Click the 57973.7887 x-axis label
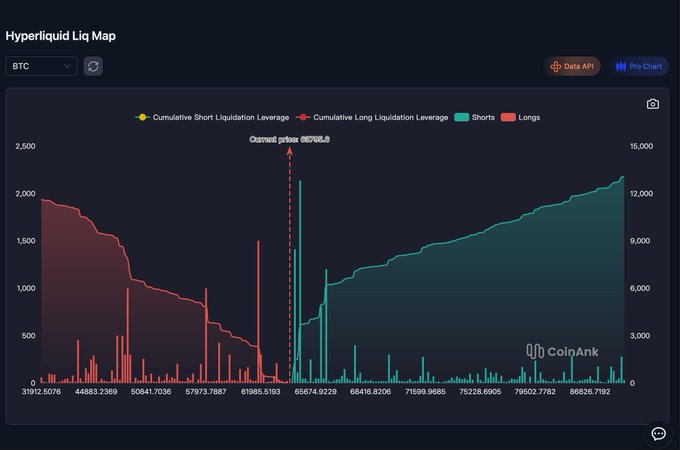680x450 pixels. click(x=206, y=391)
